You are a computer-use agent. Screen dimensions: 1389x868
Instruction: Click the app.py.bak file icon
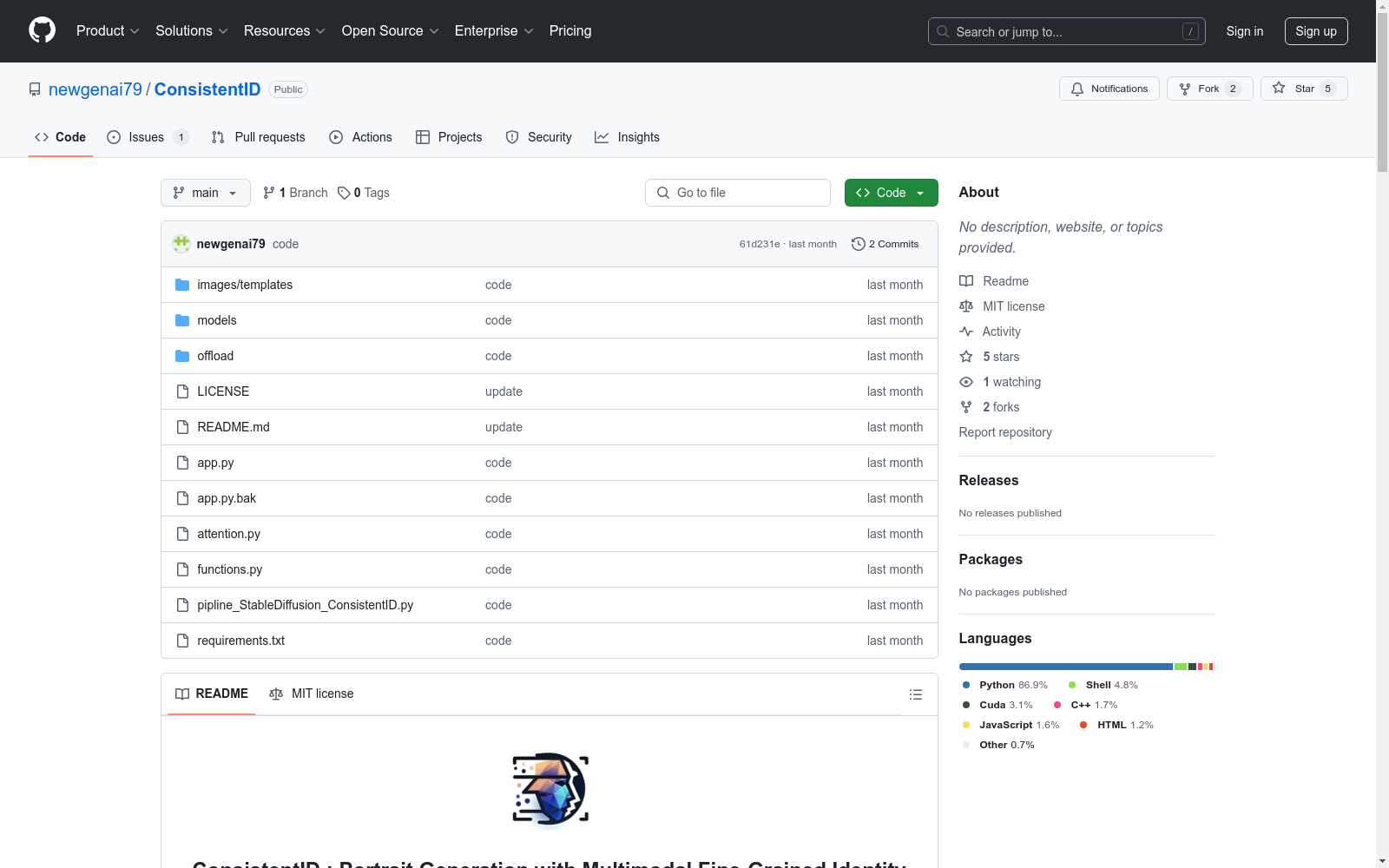click(182, 498)
